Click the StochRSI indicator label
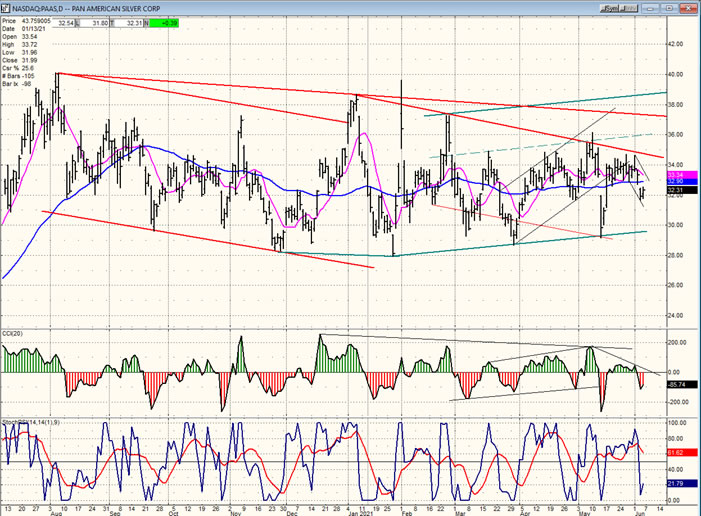This screenshot has width=701, height=516. click(30, 421)
